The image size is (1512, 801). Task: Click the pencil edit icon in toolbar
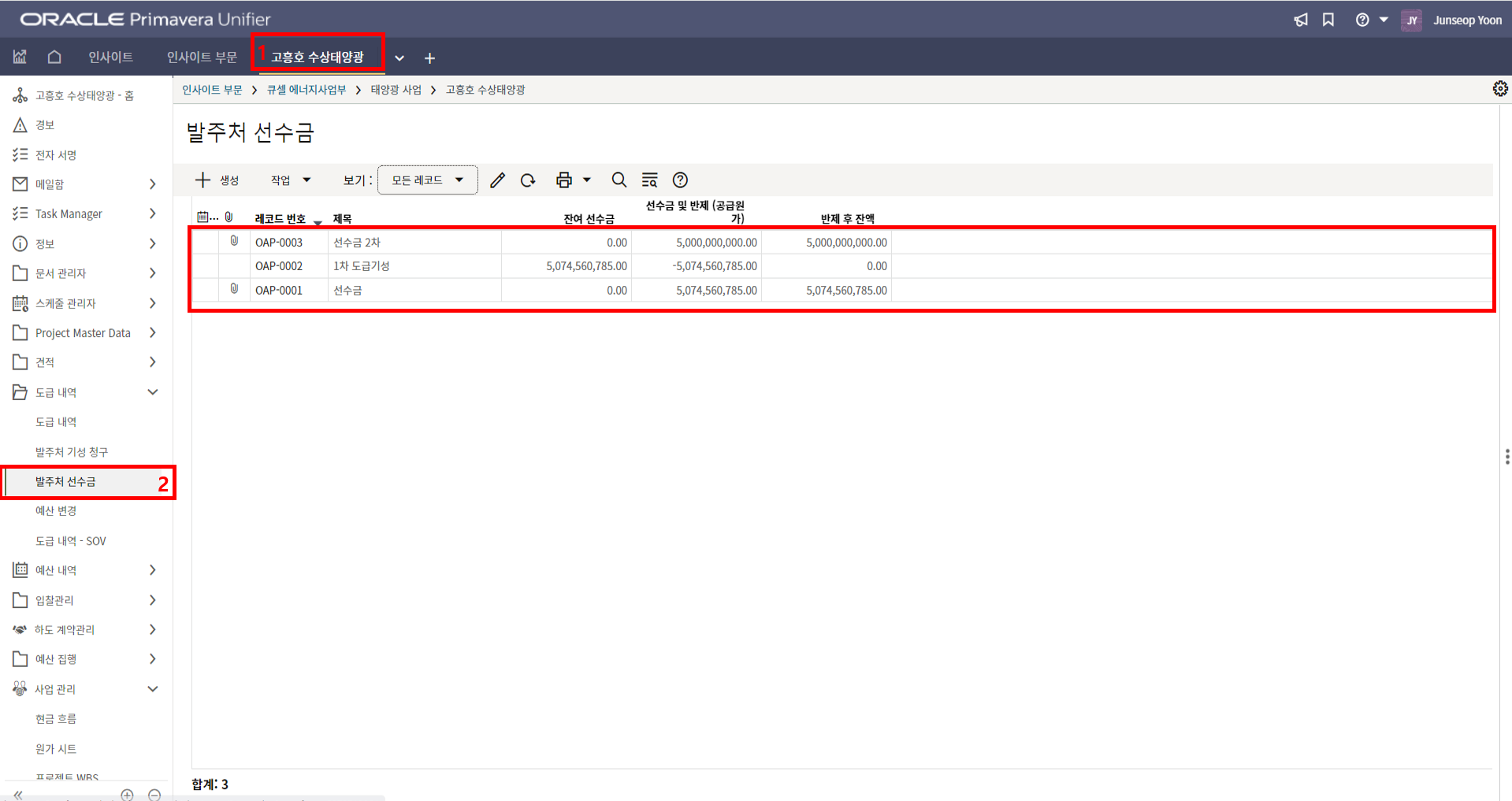[497, 180]
